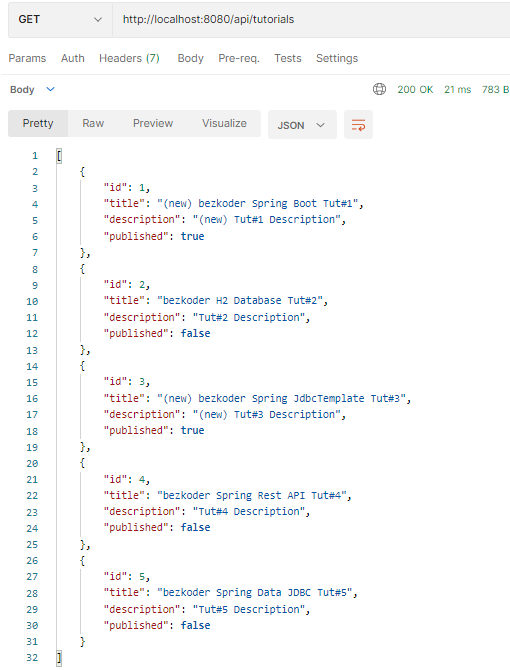Click the "id": 2 line
Image resolution: width=510 pixels, height=670 pixels.
[x=126, y=285]
